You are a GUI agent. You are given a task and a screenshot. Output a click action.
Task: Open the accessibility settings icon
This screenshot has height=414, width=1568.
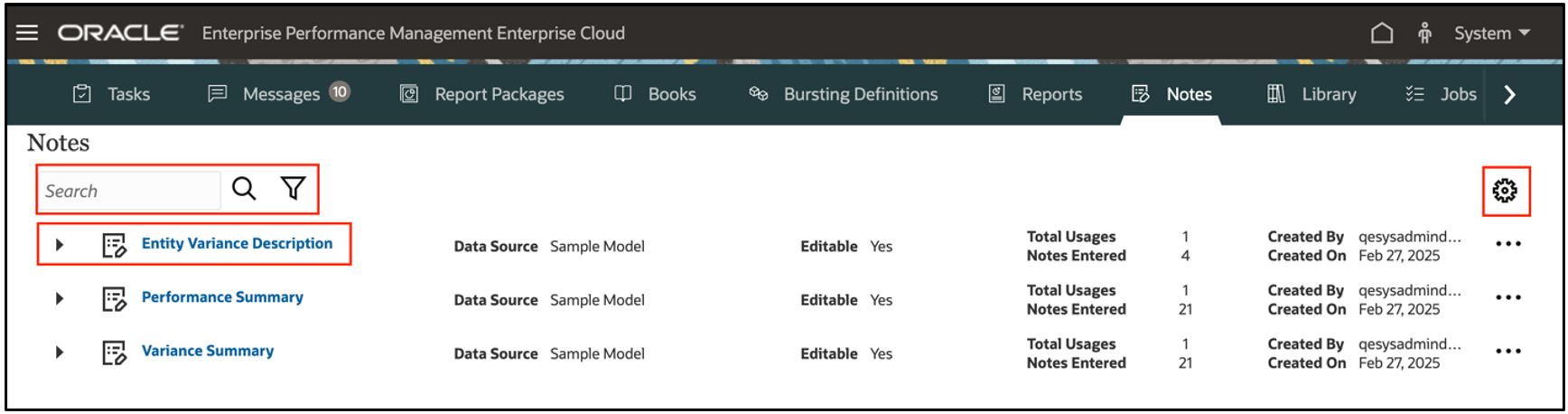(x=1424, y=33)
